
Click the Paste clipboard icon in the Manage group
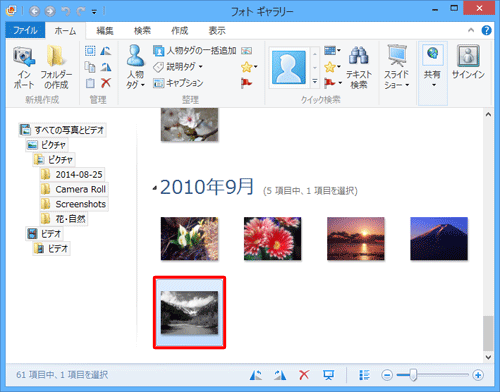(x=90, y=83)
